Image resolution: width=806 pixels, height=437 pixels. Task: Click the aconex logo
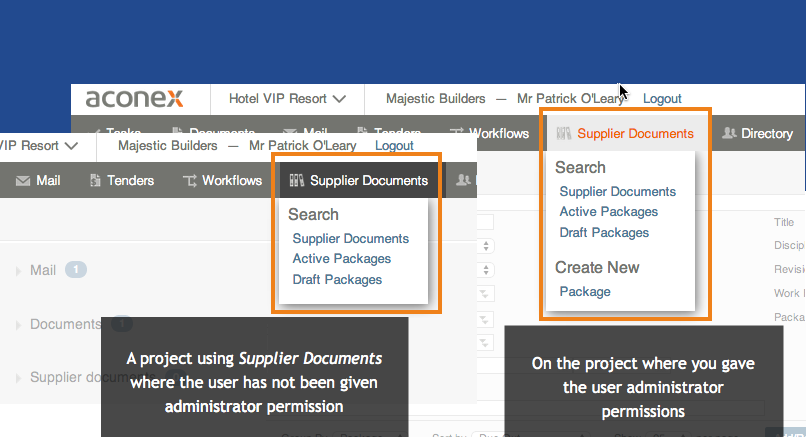tap(134, 98)
